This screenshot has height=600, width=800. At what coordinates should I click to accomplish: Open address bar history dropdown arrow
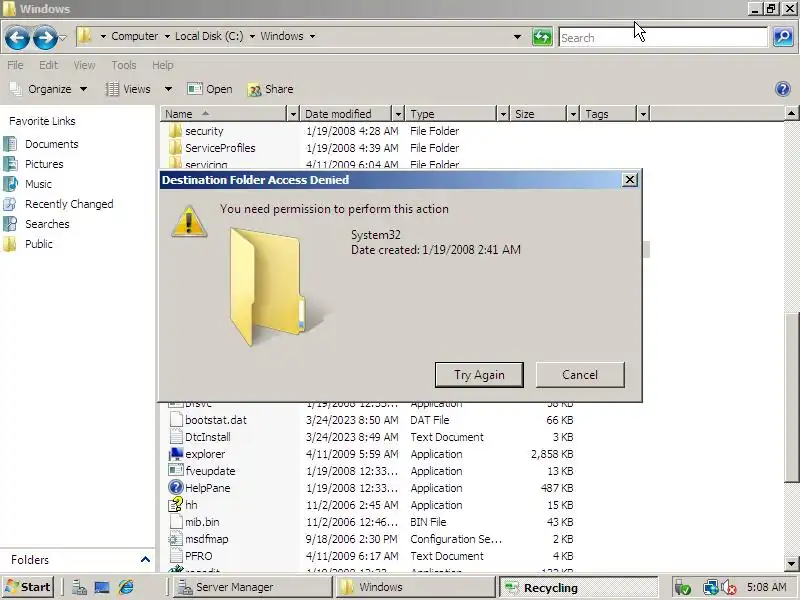[x=517, y=37]
